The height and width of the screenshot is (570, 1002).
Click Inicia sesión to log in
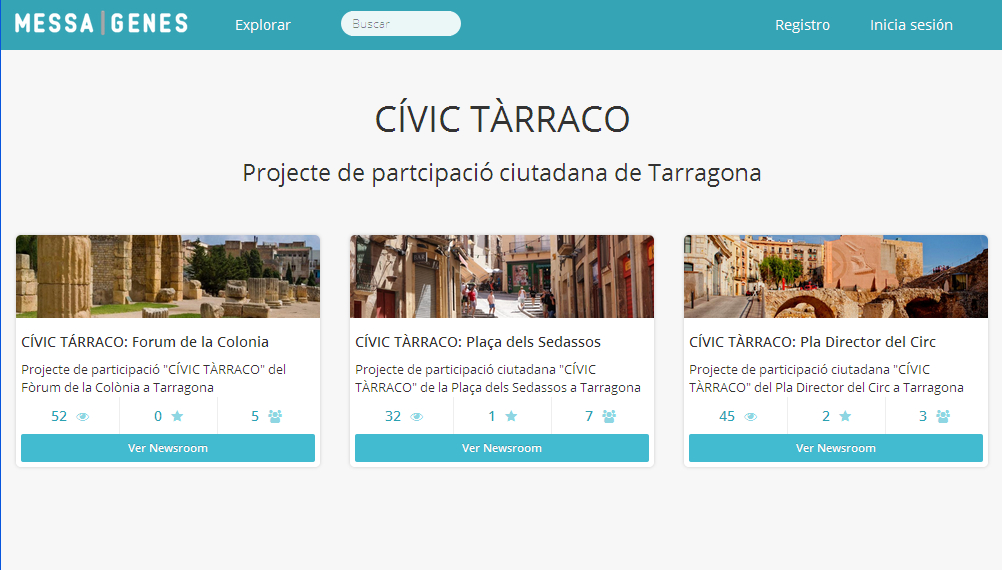coord(911,25)
